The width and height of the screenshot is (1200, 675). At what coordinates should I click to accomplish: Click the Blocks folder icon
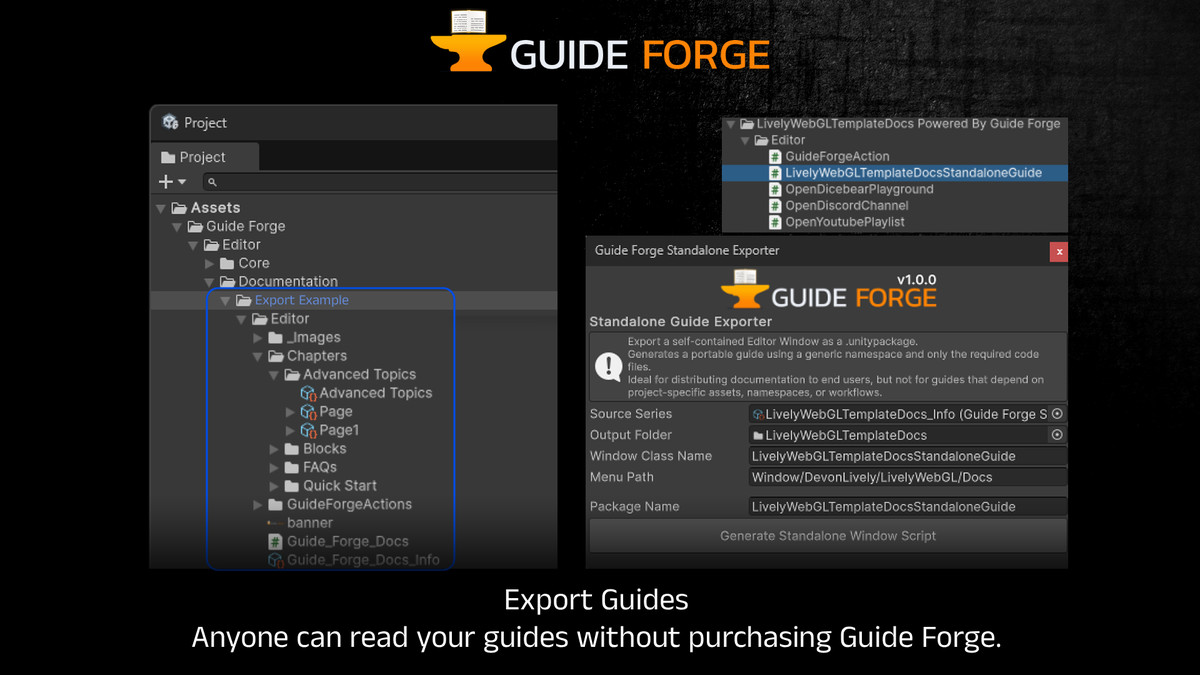[x=291, y=449]
